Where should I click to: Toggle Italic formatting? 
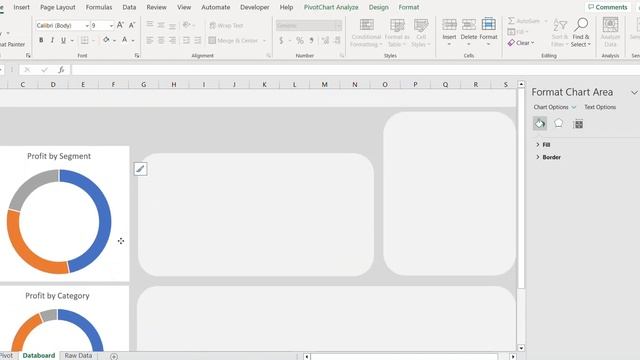tap(52, 40)
